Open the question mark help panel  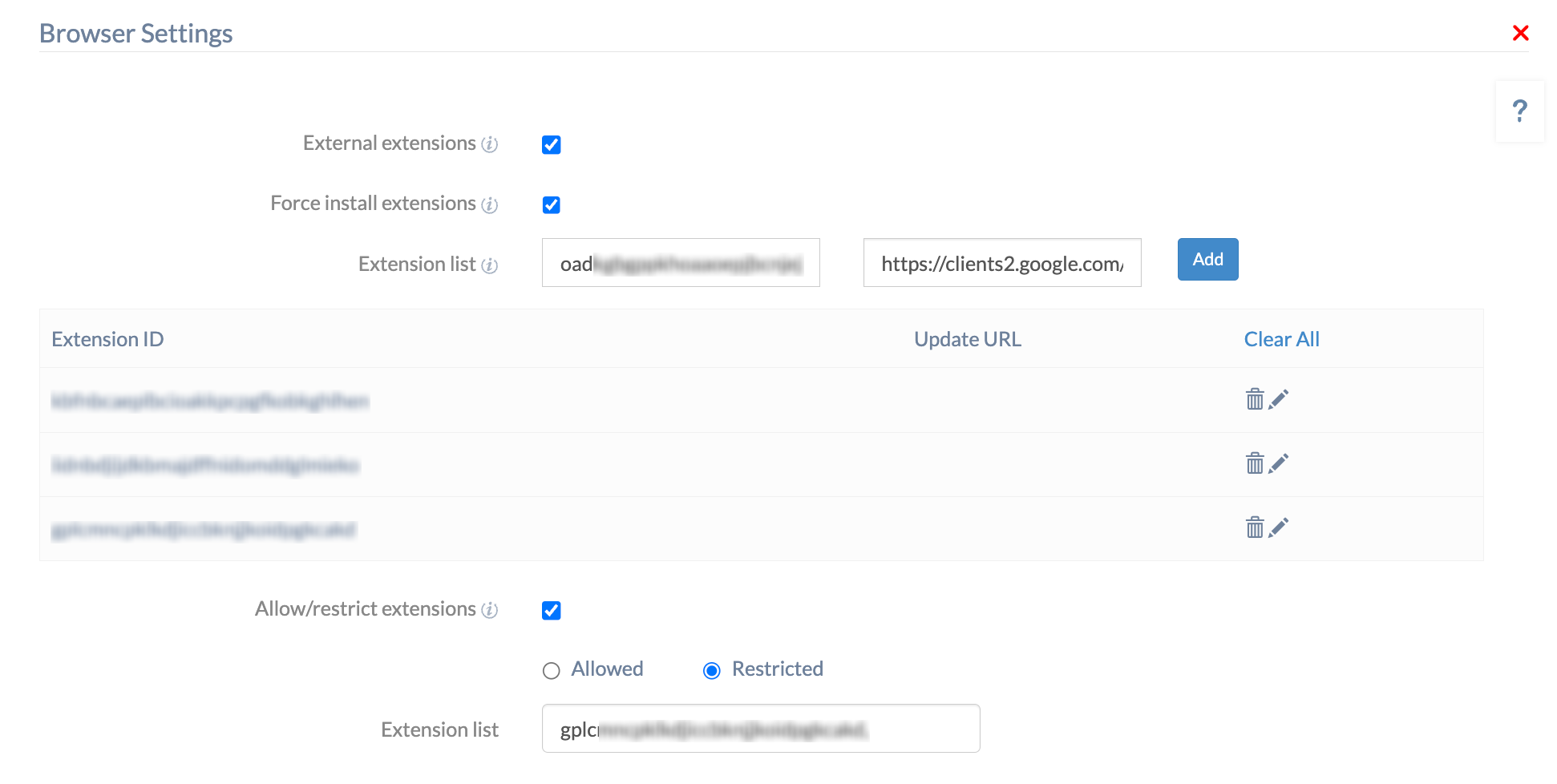pos(1519,111)
